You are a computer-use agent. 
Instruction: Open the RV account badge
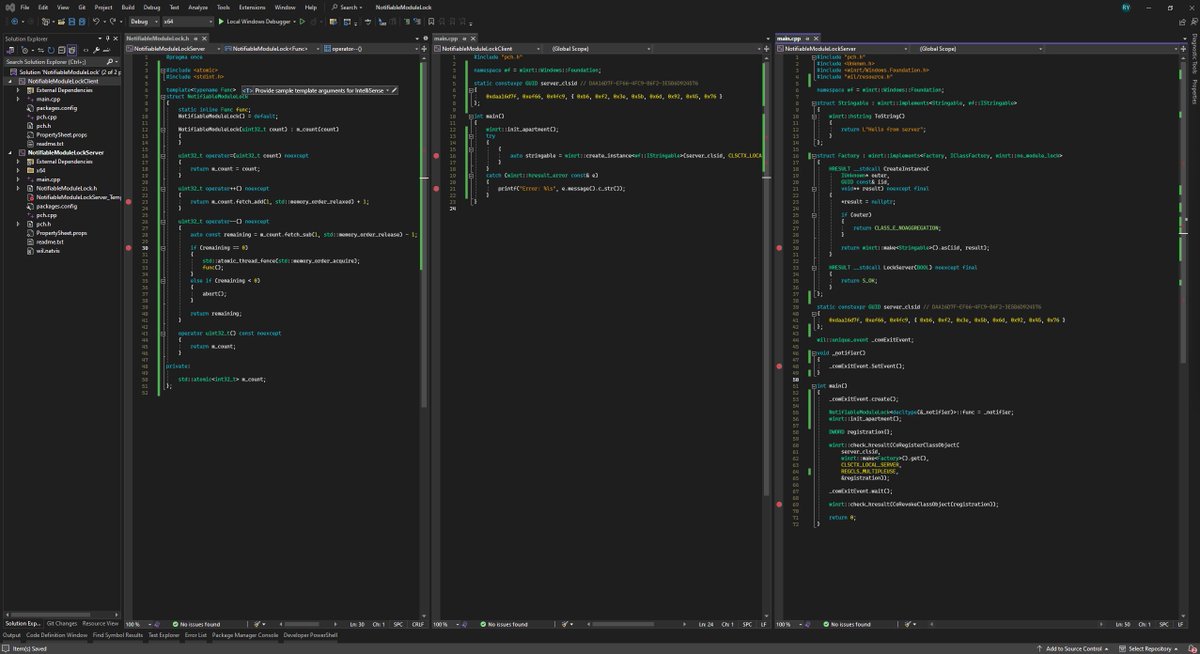[x=1126, y=7]
